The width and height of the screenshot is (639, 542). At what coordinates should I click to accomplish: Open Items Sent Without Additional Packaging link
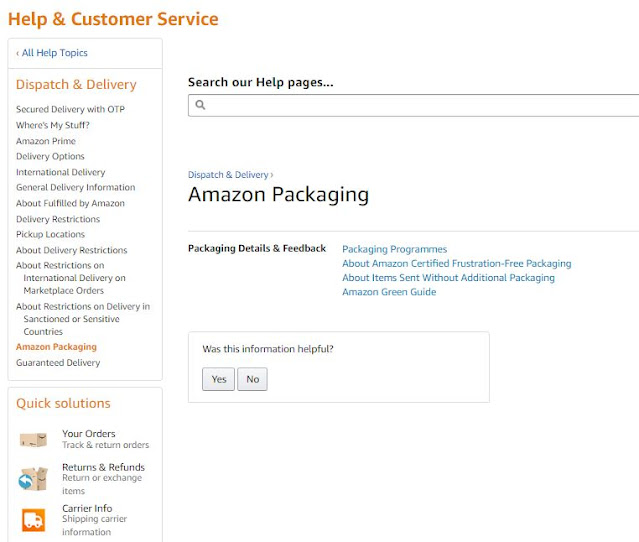(x=448, y=278)
